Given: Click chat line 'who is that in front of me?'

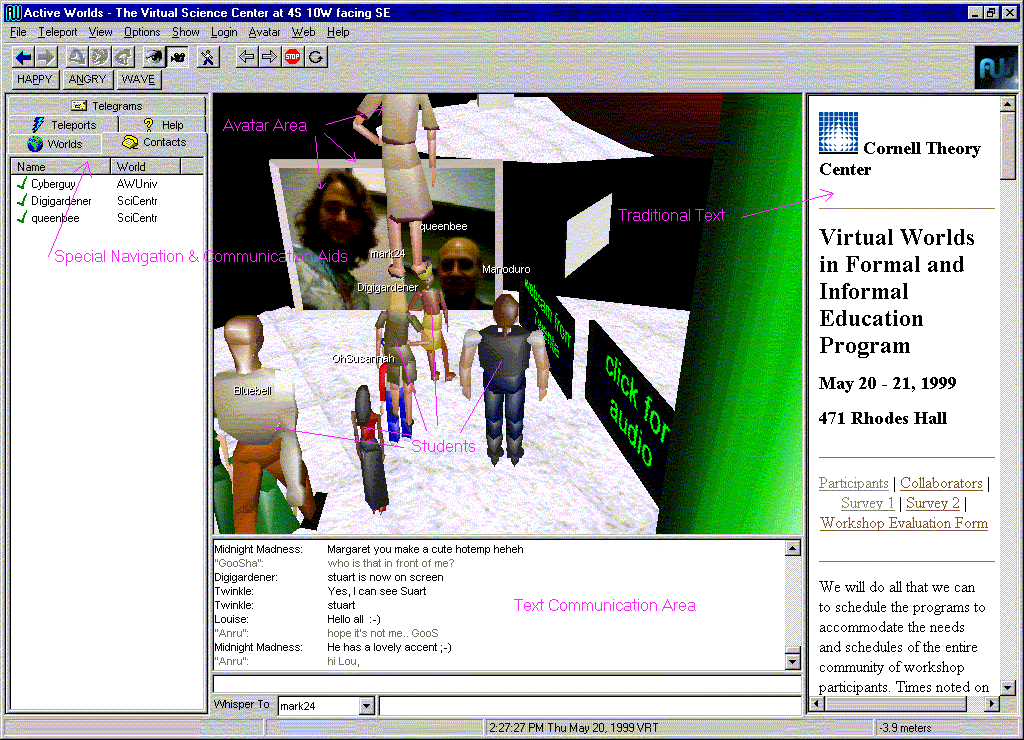Looking at the screenshot, I should [391, 563].
